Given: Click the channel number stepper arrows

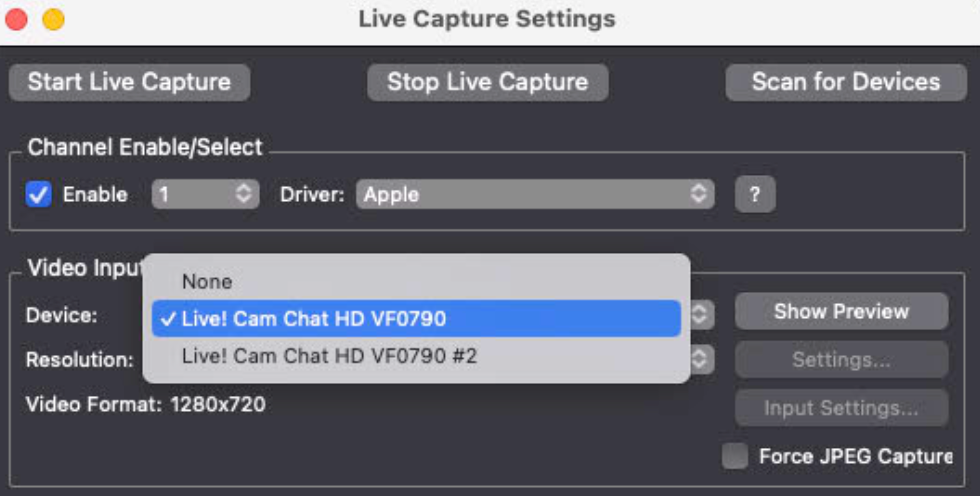Looking at the screenshot, I should (x=244, y=194).
